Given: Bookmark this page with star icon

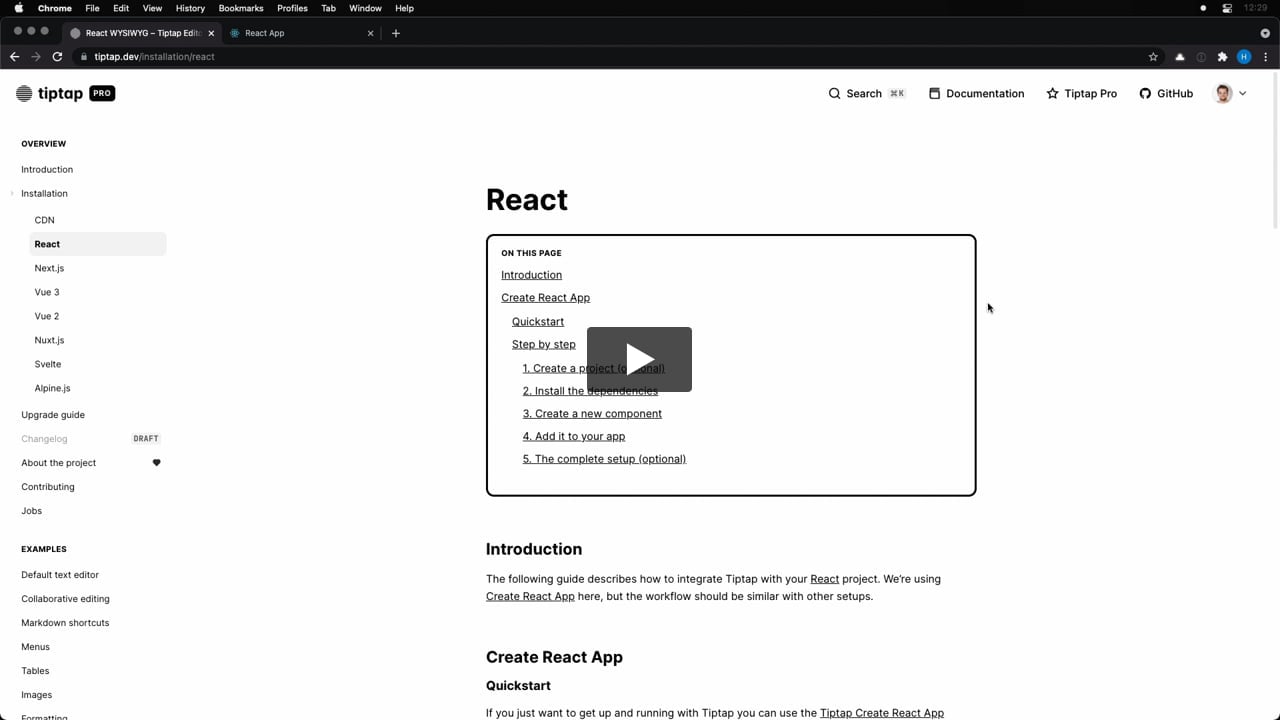Looking at the screenshot, I should [1153, 57].
